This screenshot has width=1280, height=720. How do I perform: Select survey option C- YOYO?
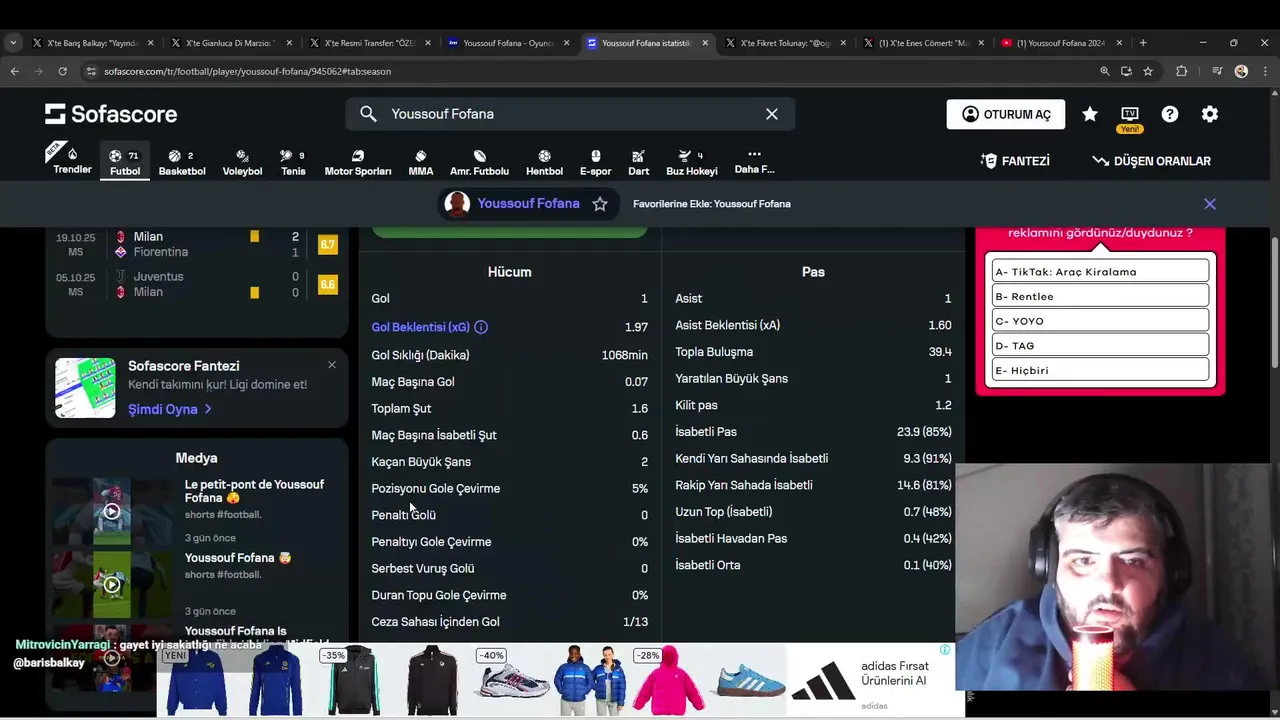1100,321
